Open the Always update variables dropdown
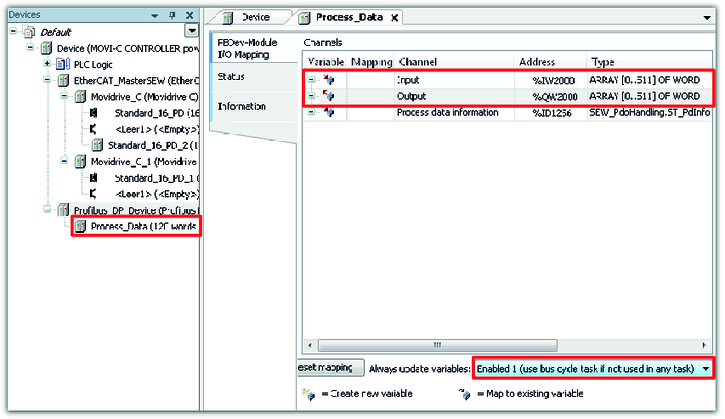This screenshot has width=725, height=419. (707, 369)
